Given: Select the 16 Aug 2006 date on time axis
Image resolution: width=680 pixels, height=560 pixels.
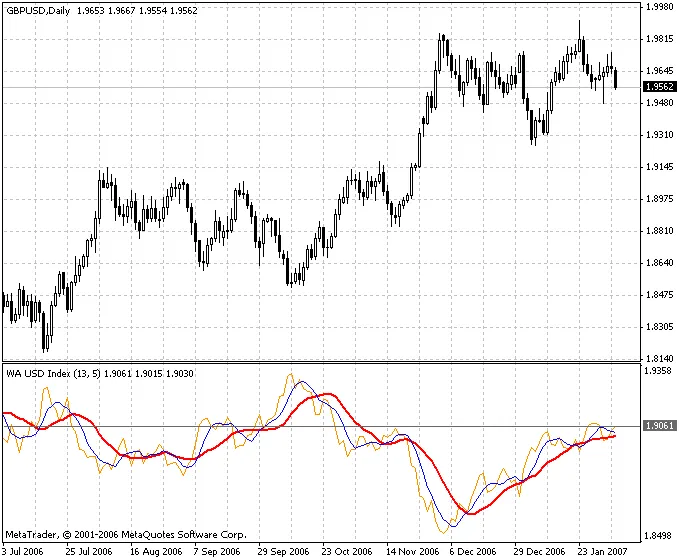Looking at the screenshot, I should 153,551.
